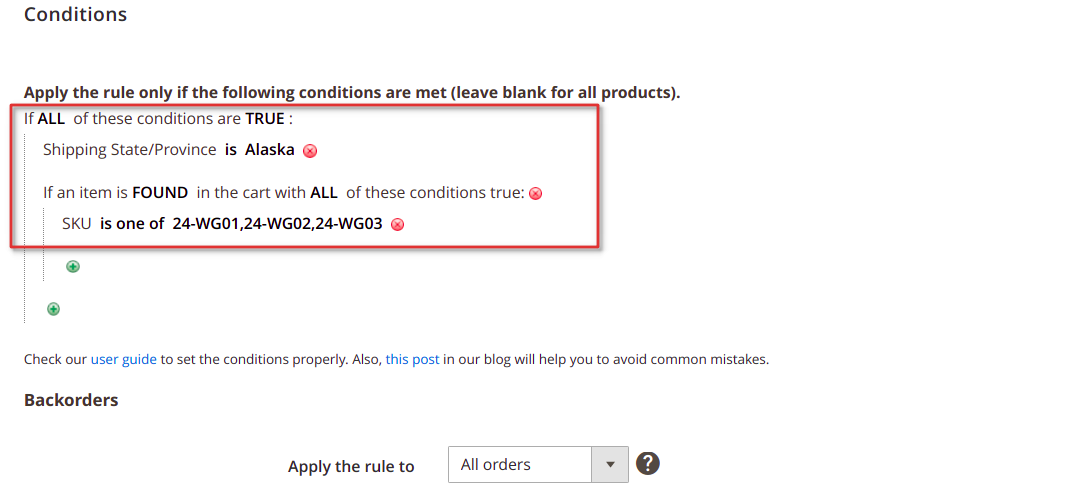Switch the FOUND option for cart item
This screenshot has width=1090, height=490.
pos(160,193)
